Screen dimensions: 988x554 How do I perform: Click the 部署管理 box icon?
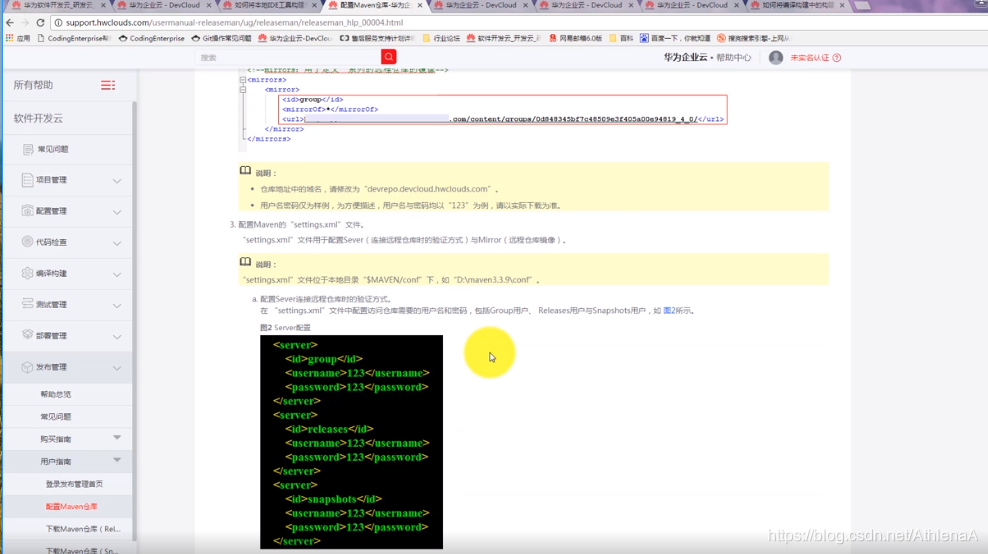27,335
